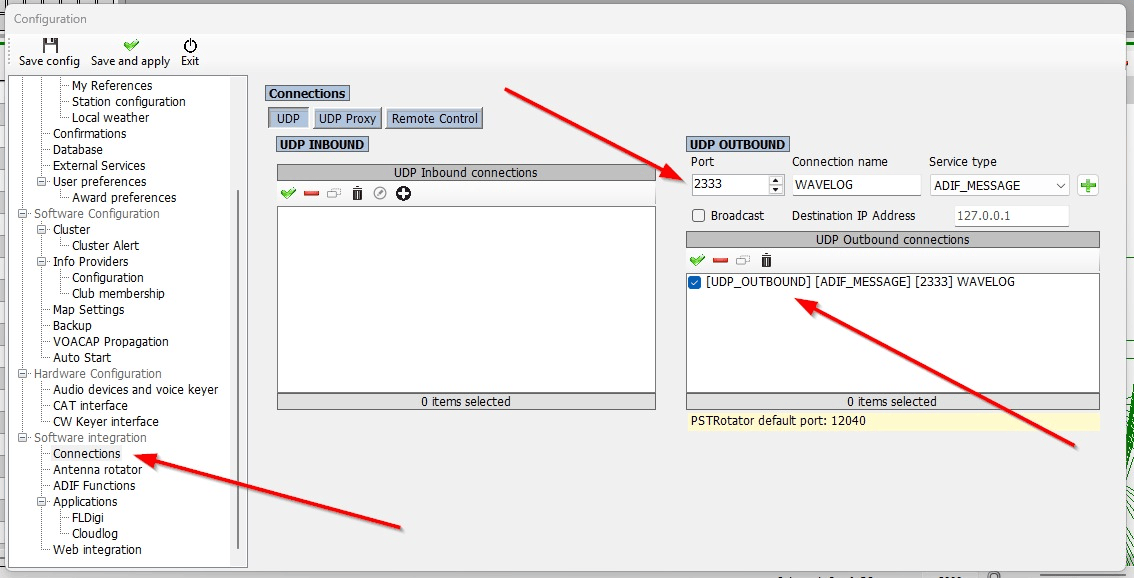The image size is (1134, 578).
Task: Uncheck the WAVELOG outbound connection checkbox
Action: [695, 282]
